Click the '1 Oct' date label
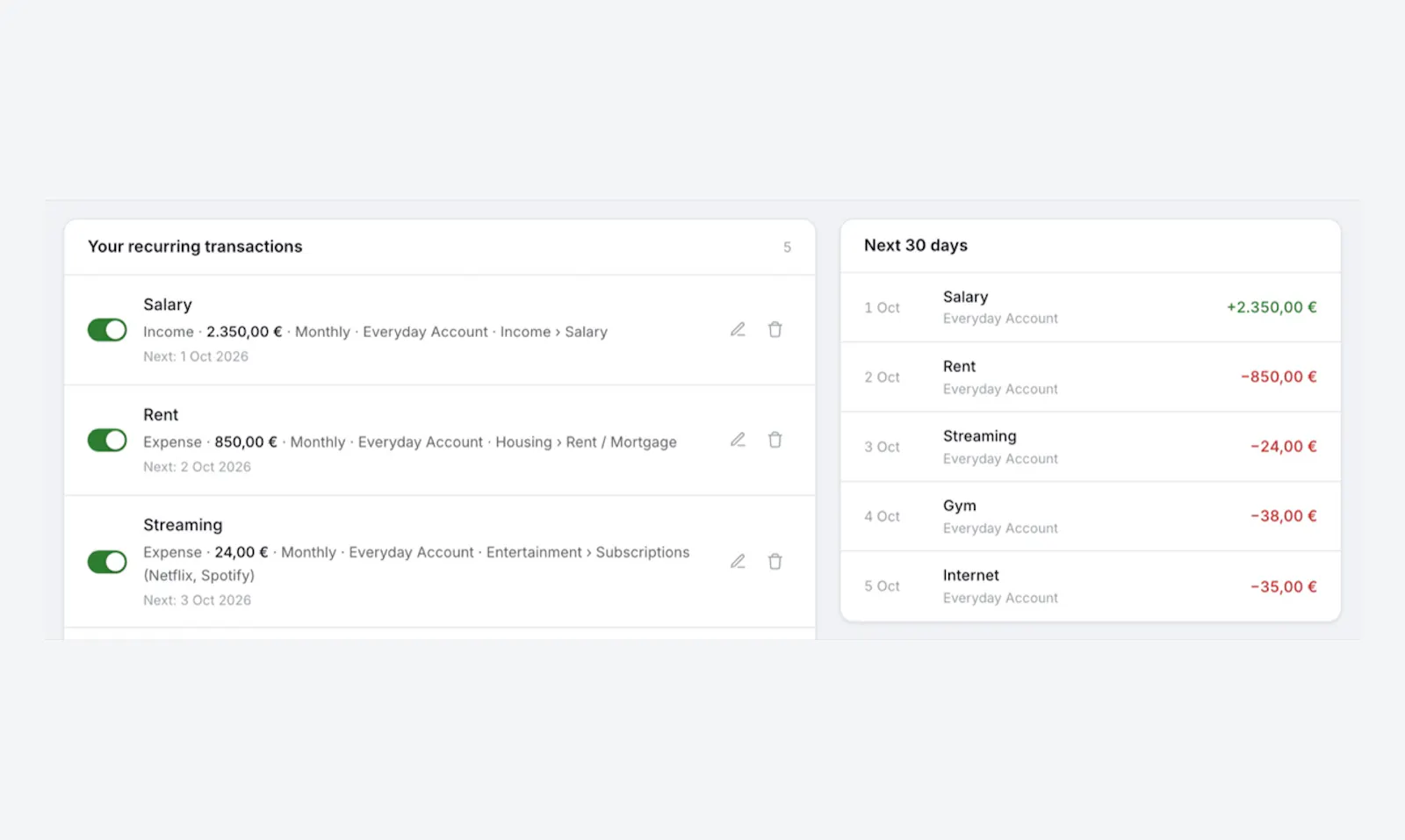This screenshot has height=840, width=1405. coord(882,308)
